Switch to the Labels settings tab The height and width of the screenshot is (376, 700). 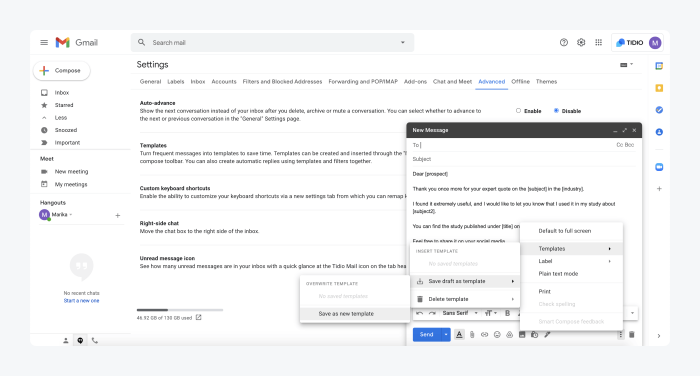[x=175, y=82]
